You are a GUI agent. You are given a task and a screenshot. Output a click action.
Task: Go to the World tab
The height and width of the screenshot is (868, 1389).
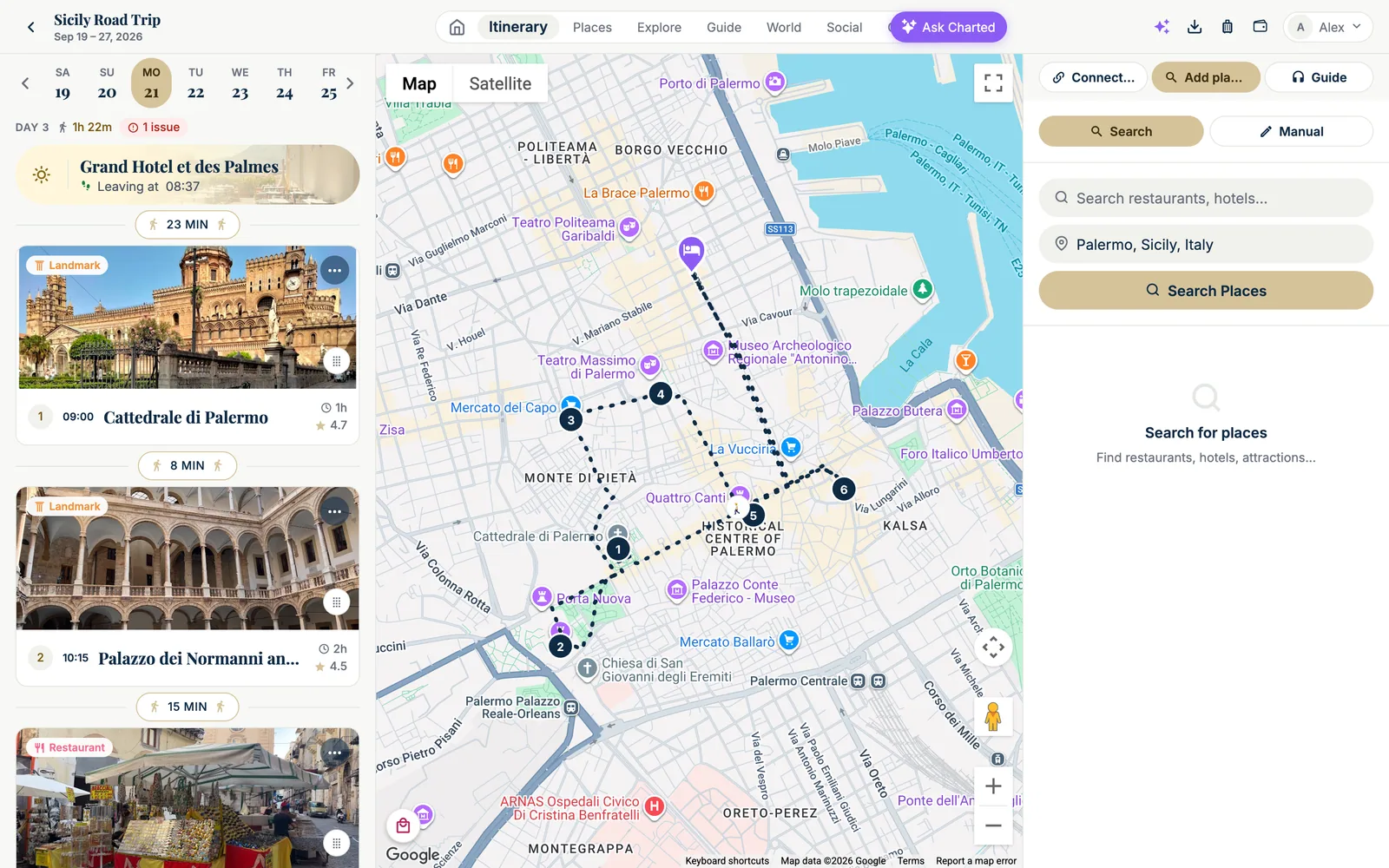coord(784,27)
